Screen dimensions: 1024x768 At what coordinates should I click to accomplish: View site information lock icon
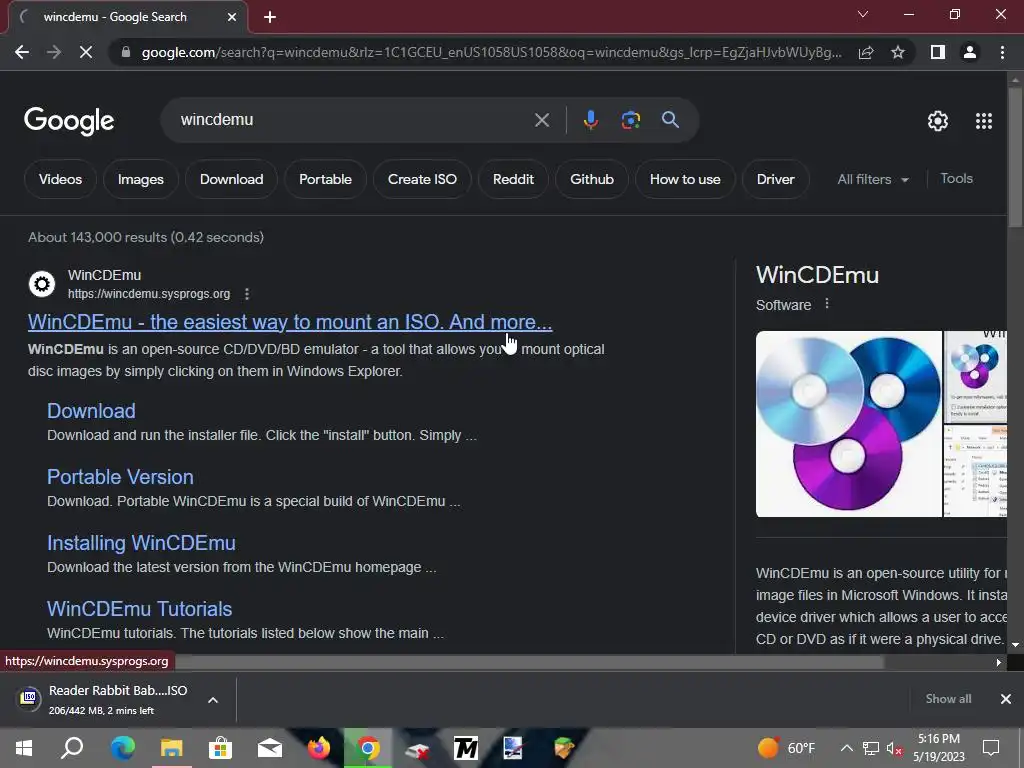click(125, 52)
